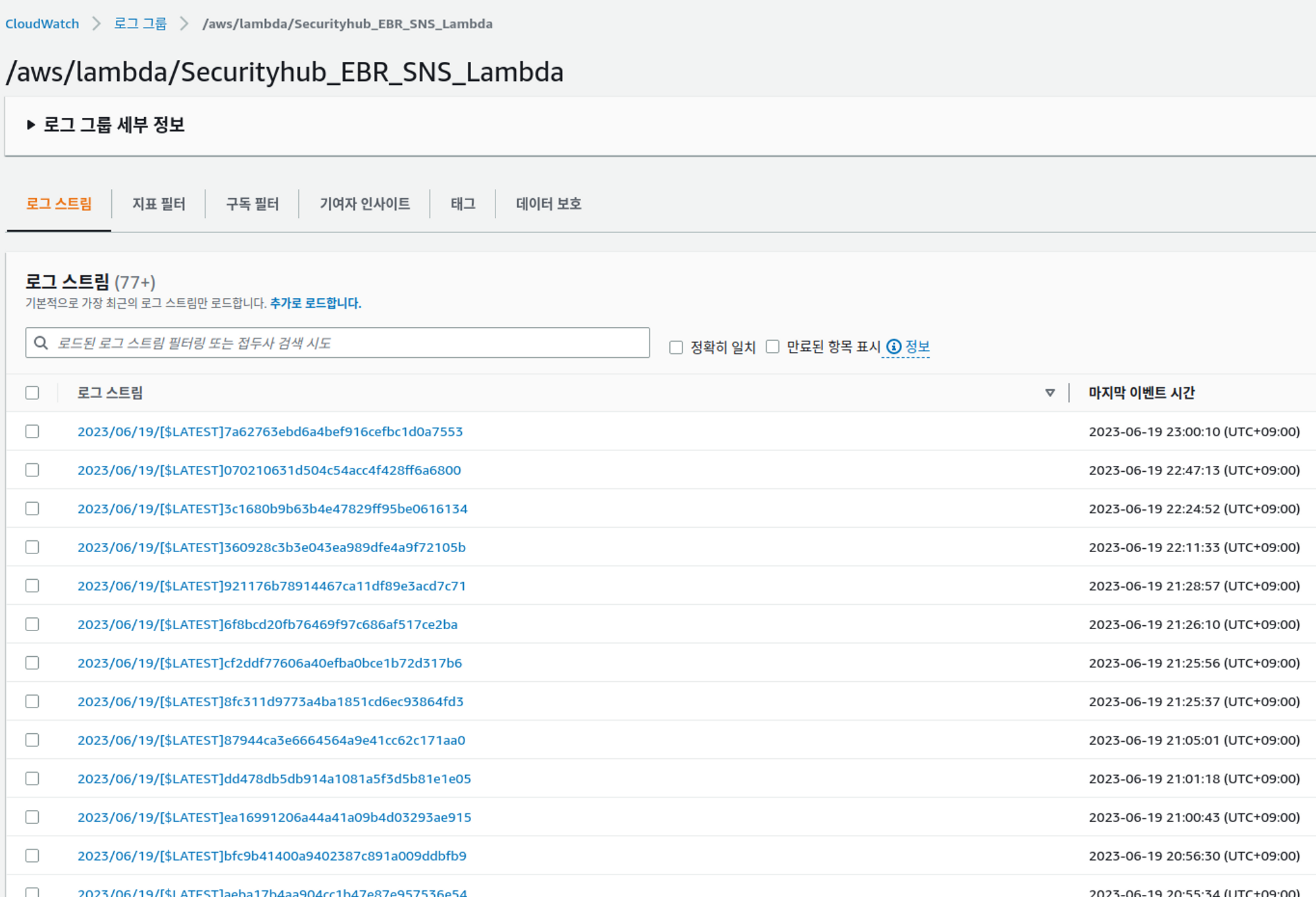Sort by 마지막 이벤트 시간 column header
The width and height of the screenshot is (1316, 897).
tap(1141, 393)
